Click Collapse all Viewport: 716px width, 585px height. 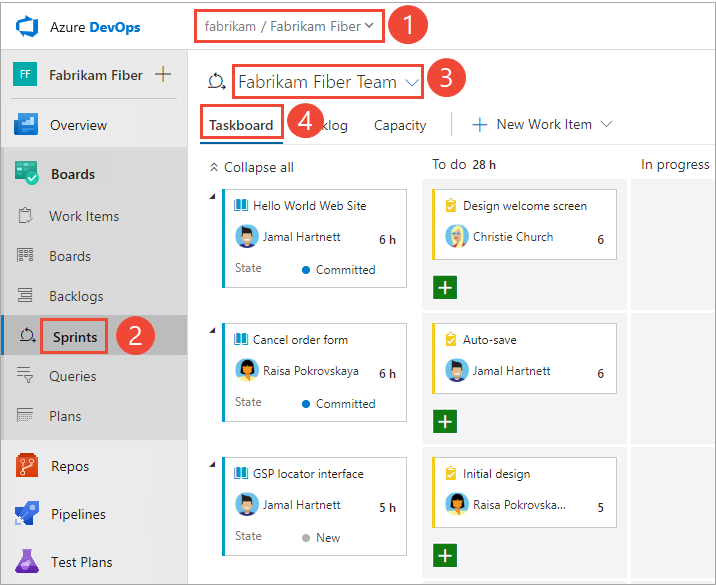point(252,167)
